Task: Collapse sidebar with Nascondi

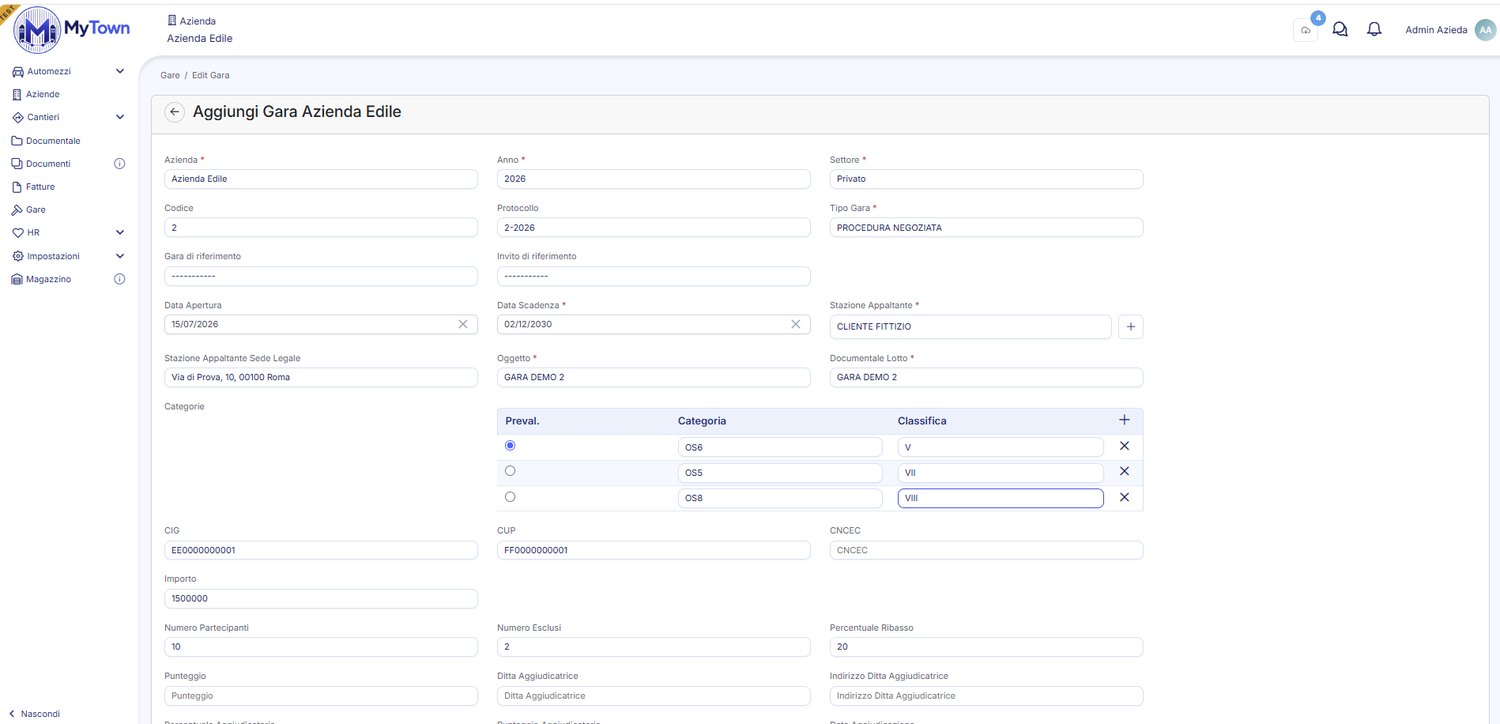Action: pyautogui.click(x=34, y=714)
